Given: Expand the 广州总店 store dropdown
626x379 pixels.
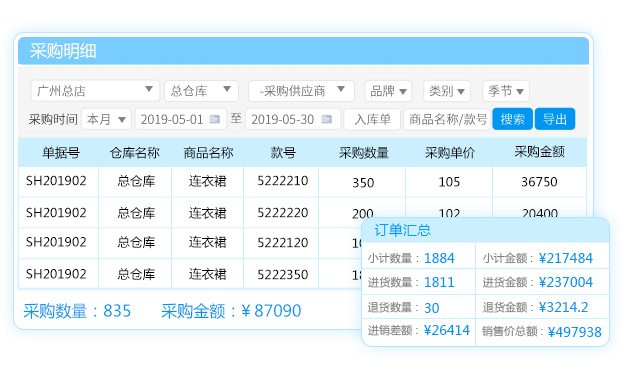Looking at the screenshot, I should (95, 91).
